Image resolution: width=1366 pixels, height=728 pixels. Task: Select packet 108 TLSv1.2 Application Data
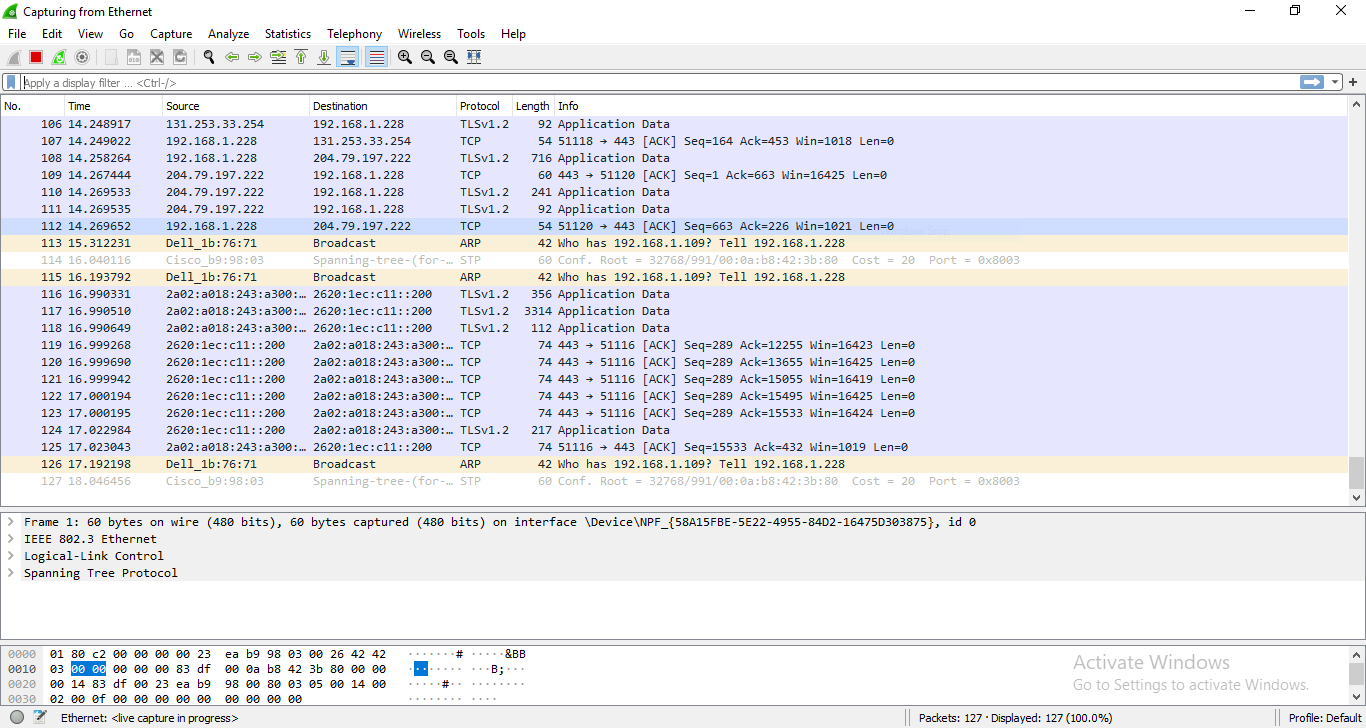coord(674,158)
